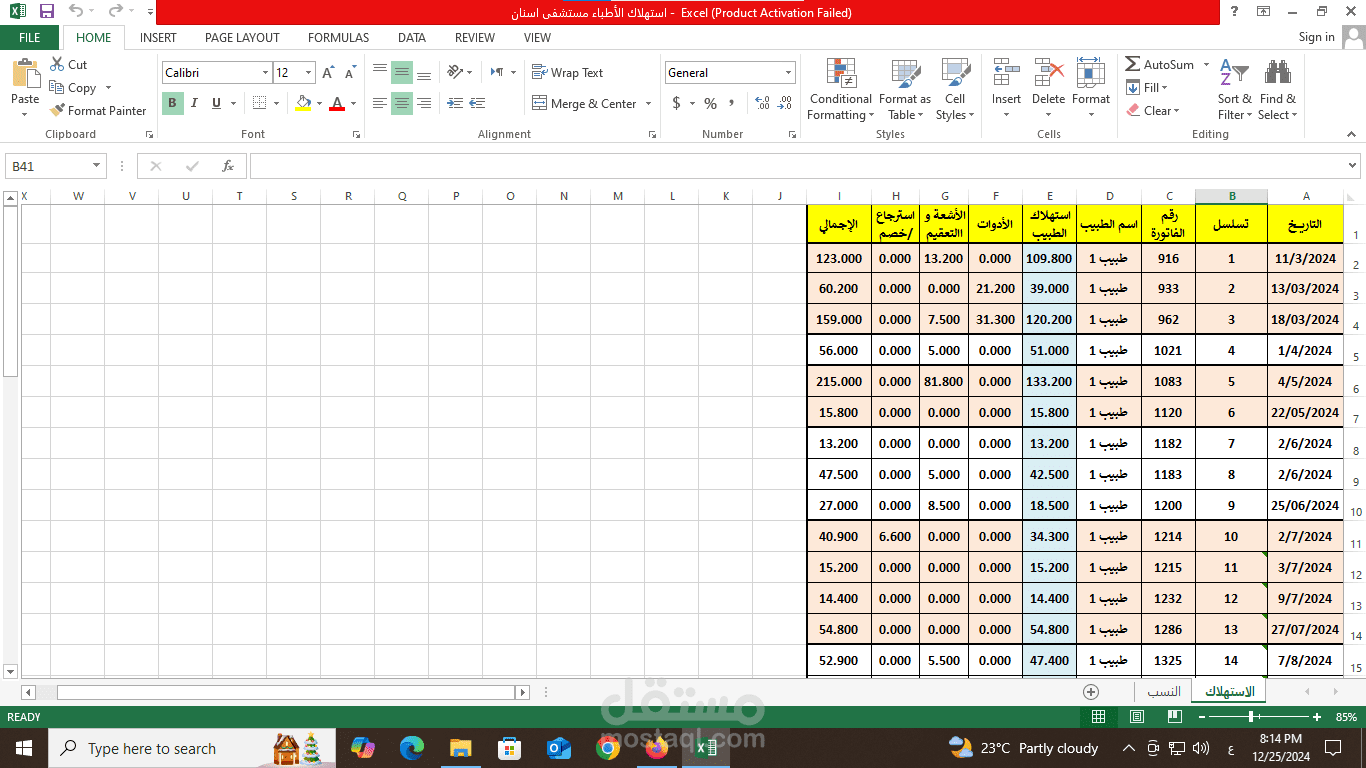Open Conditional Formatting menu
The width and height of the screenshot is (1366, 768).
coord(841,90)
